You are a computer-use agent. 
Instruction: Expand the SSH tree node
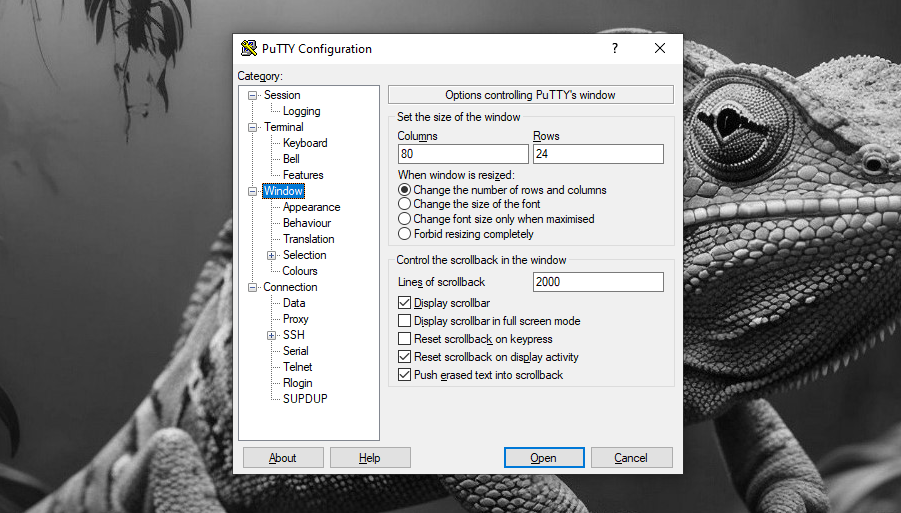point(272,335)
